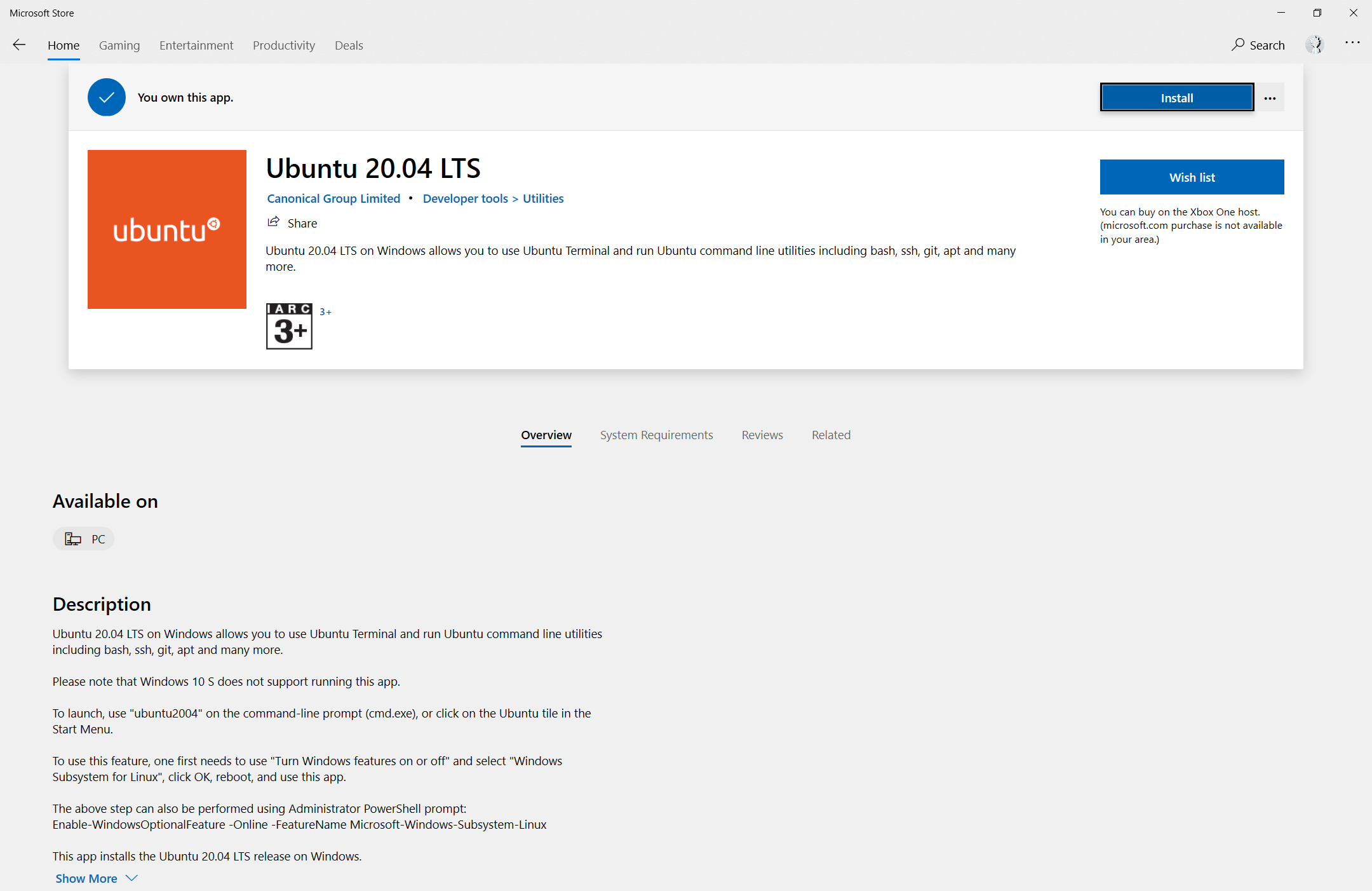
Task: Click the 'Available on' heading
Action: coord(105,501)
